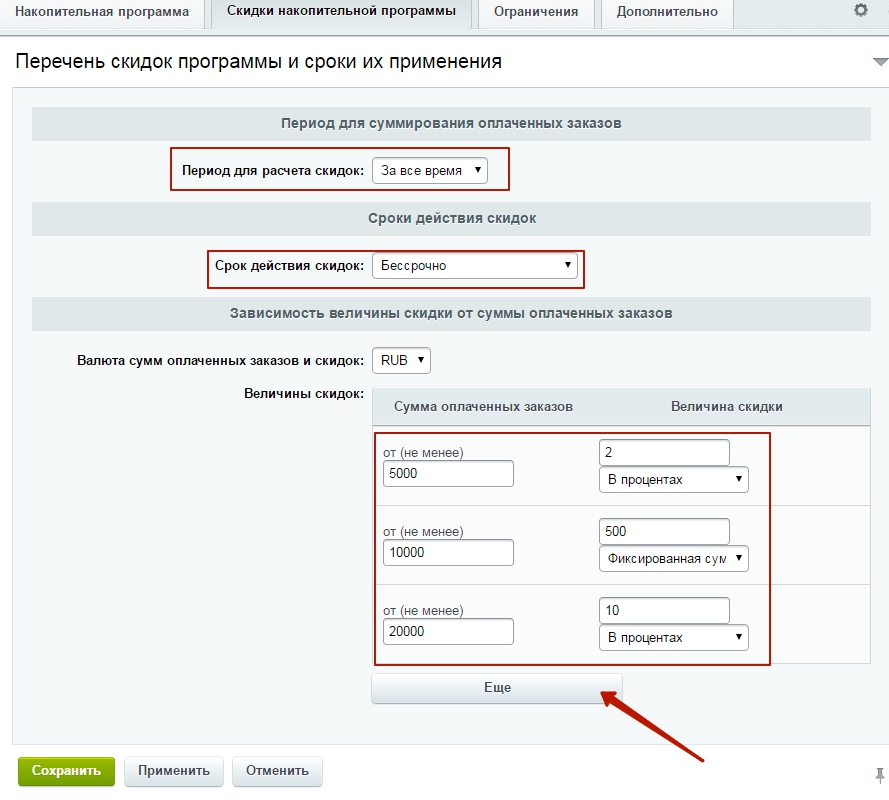Screen dimensions: 889x800
Task: Click the Отменить button
Action: coord(277,771)
